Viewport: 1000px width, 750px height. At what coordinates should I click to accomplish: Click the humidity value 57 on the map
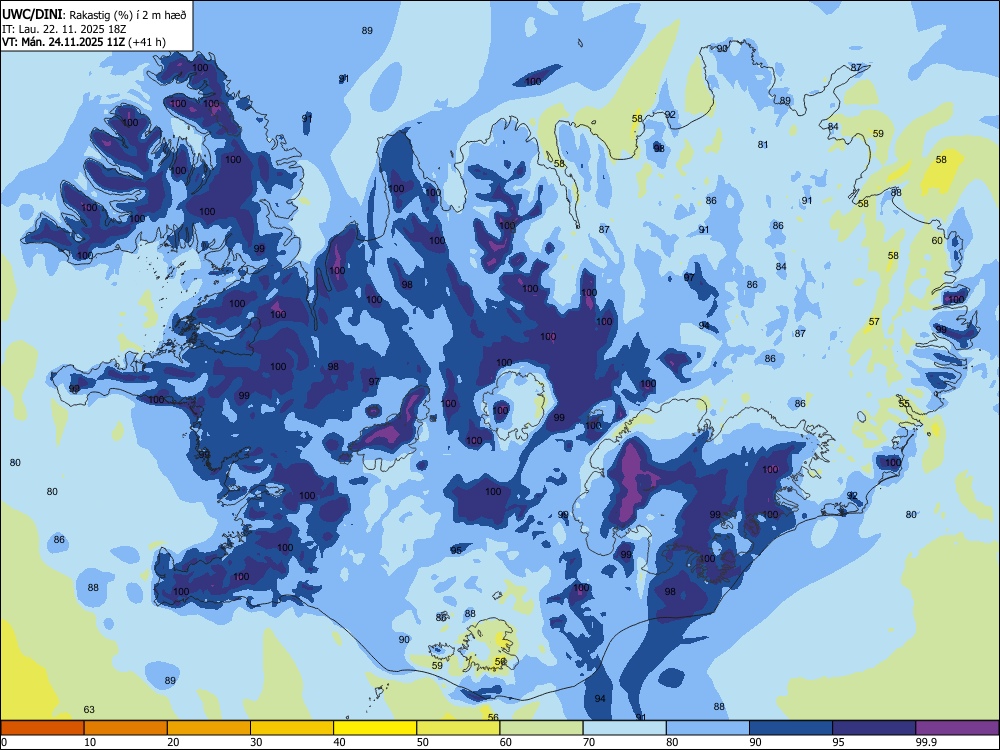coord(874,321)
